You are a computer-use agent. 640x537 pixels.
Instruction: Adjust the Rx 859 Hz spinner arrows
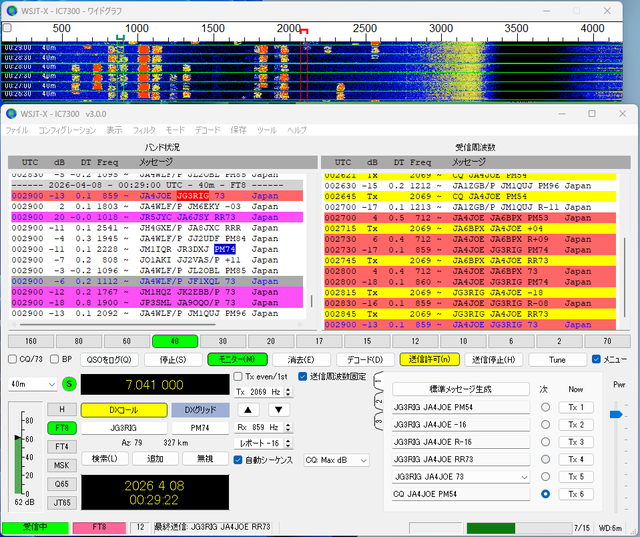tap(288, 427)
